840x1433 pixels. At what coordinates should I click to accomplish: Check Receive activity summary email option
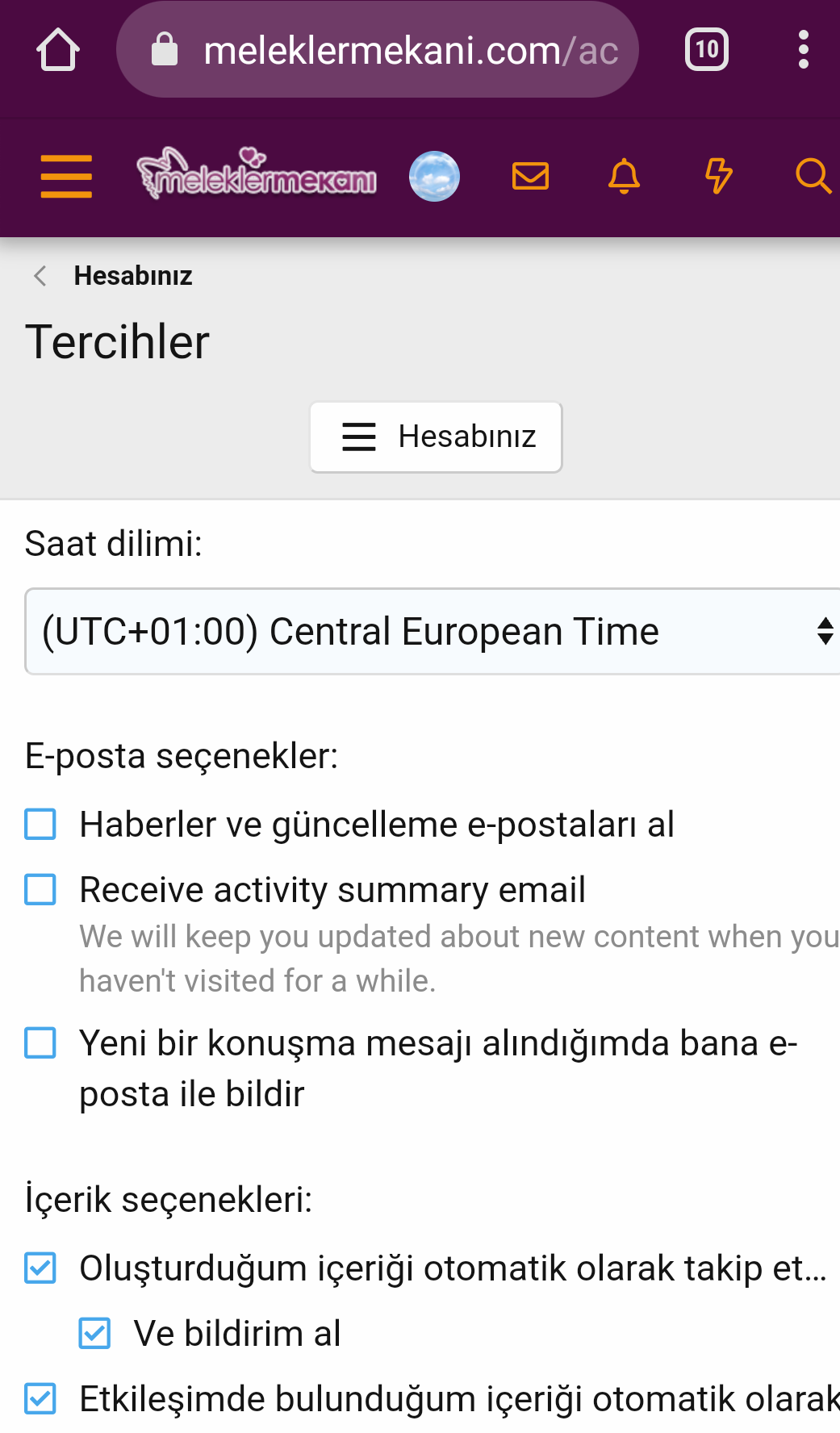40,890
